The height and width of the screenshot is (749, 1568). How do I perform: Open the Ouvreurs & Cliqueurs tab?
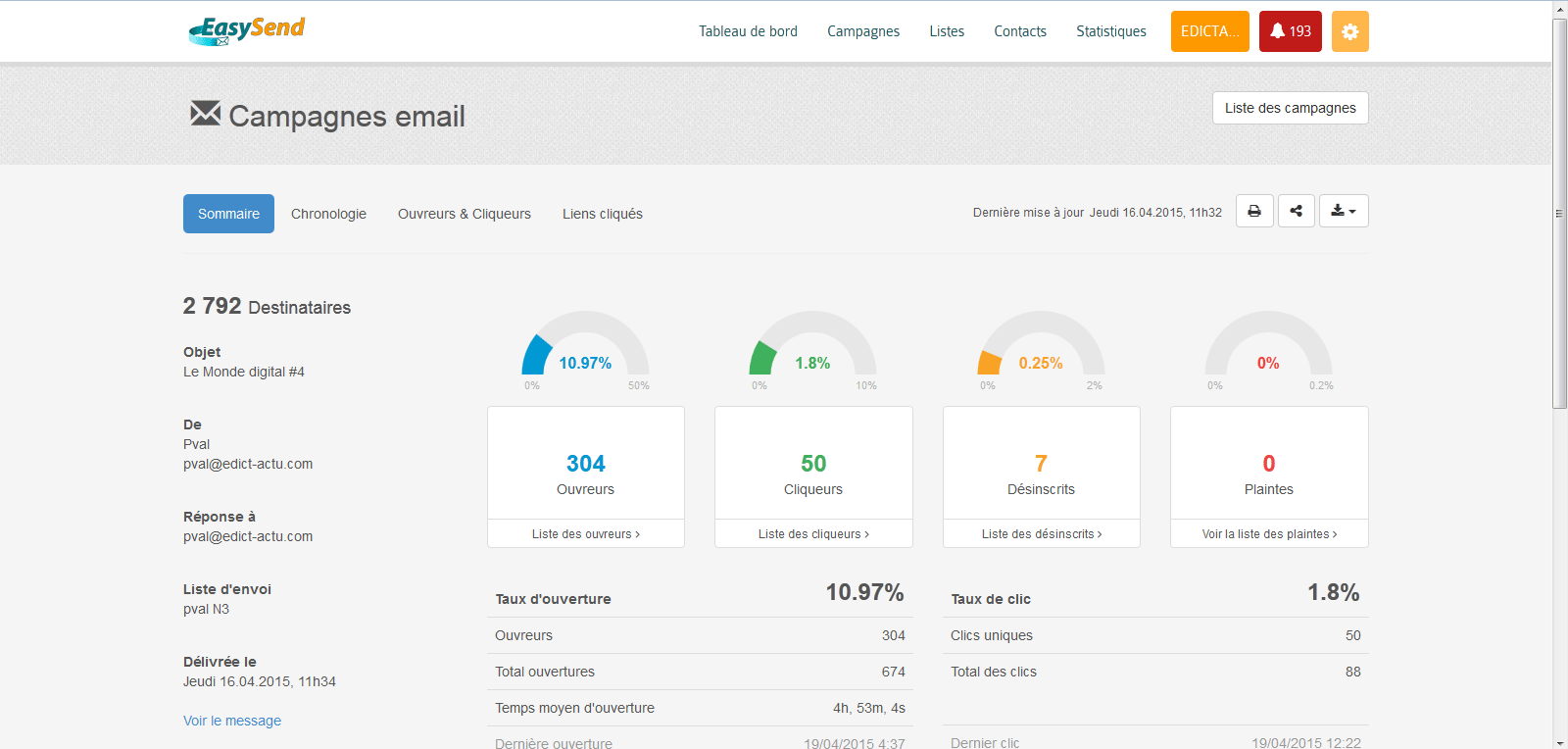click(465, 214)
